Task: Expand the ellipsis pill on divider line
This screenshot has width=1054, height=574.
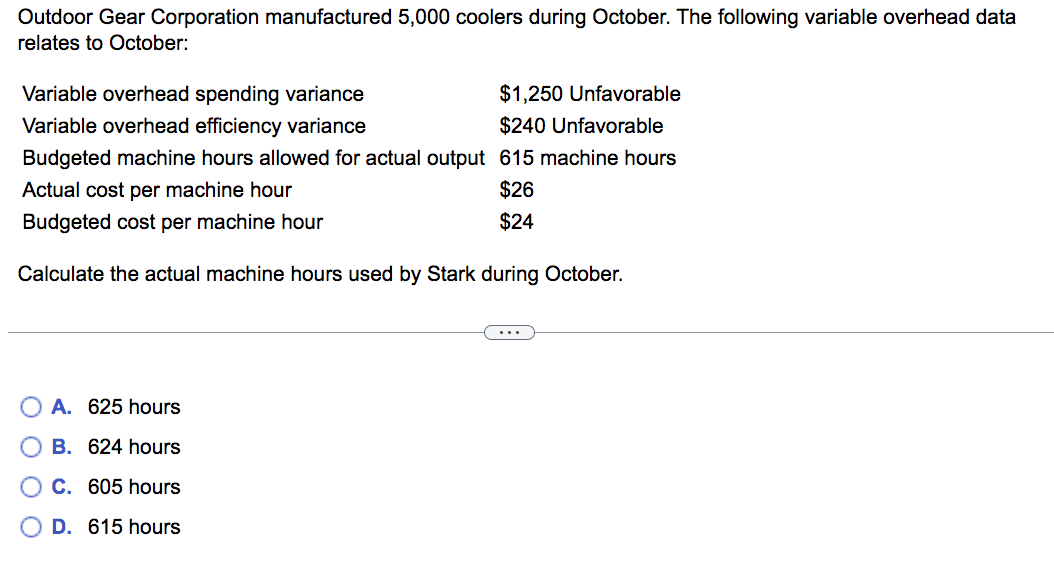Action: (x=510, y=333)
